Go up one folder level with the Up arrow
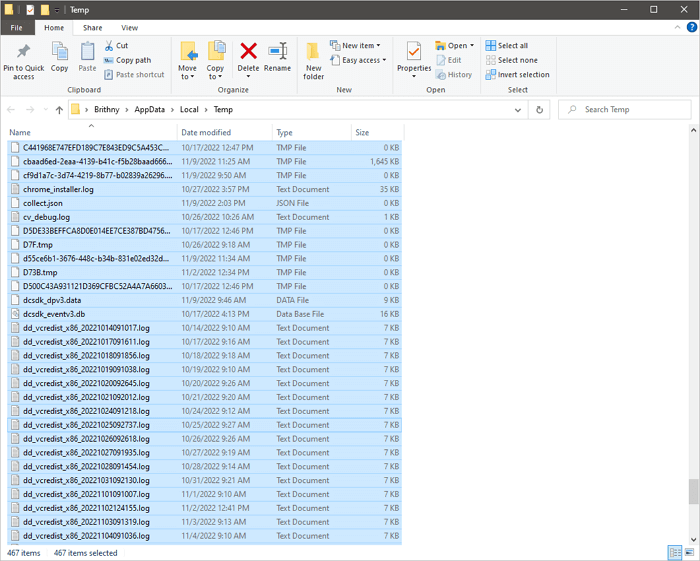The image size is (700, 561). pyautogui.click(x=59, y=110)
